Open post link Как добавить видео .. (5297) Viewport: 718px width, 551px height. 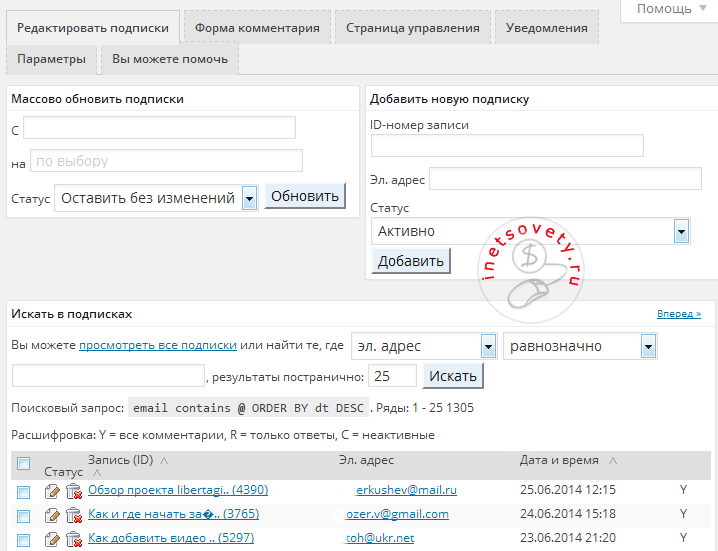click(171, 538)
